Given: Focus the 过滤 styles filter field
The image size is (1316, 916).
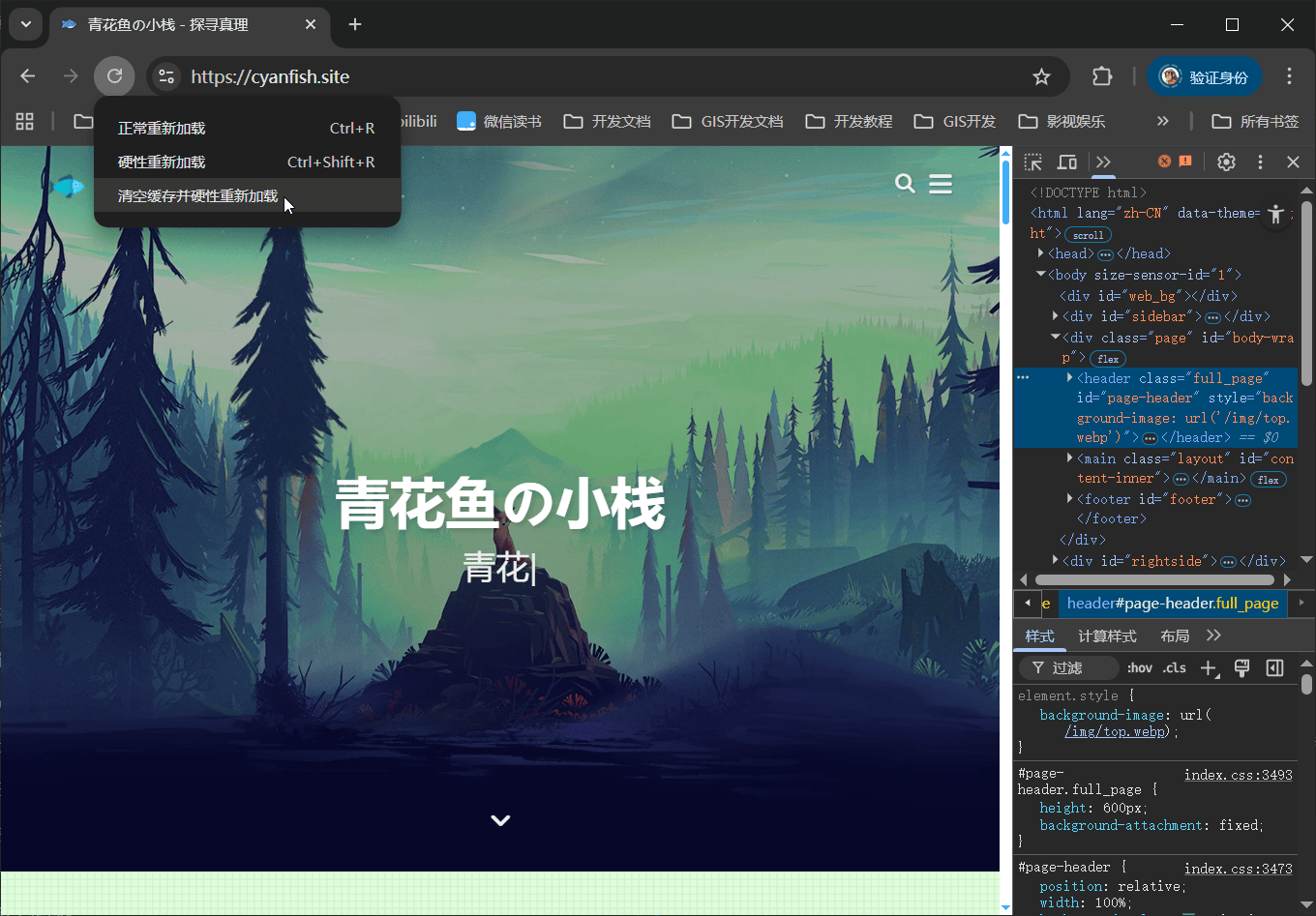Looking at the screenshot, I should (1068, 667).
